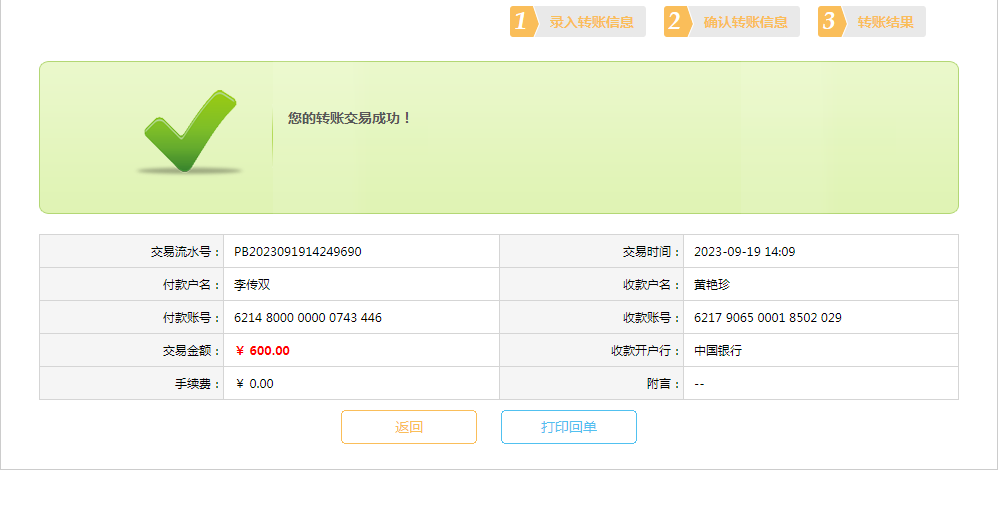Click the step 2 number badge
1003x506 pixels.
coord(675,22)
